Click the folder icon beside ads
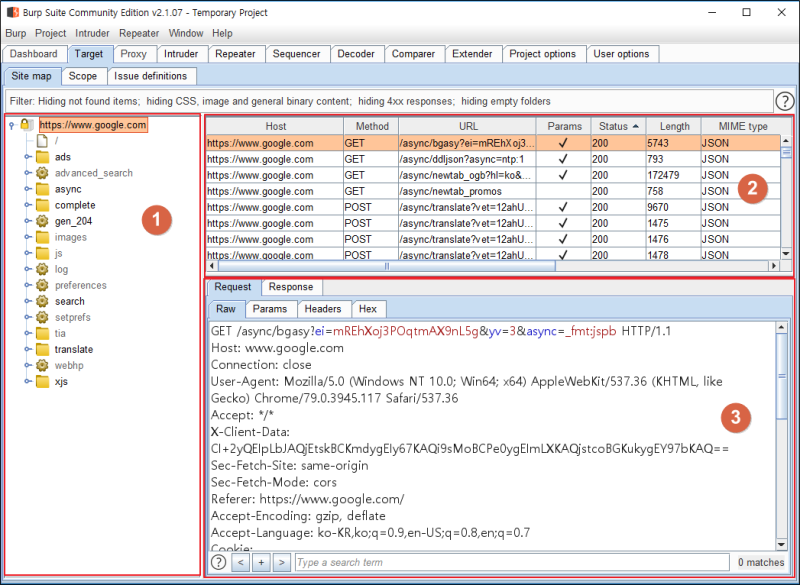This screenshot has width=800, height=585. pos(42,157)
